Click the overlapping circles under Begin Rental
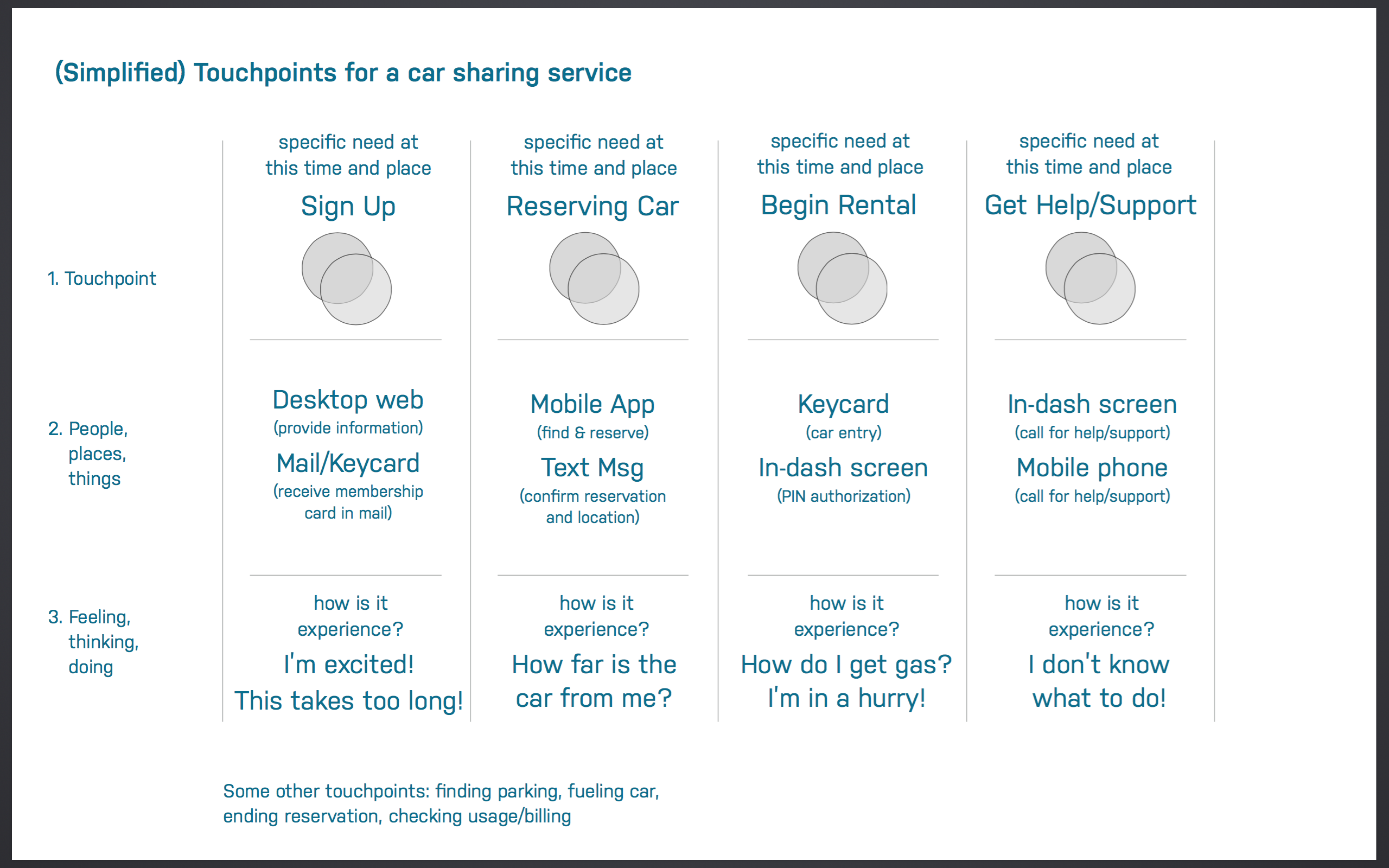The height and width of the screenshot is (868, 1389). 842,278
